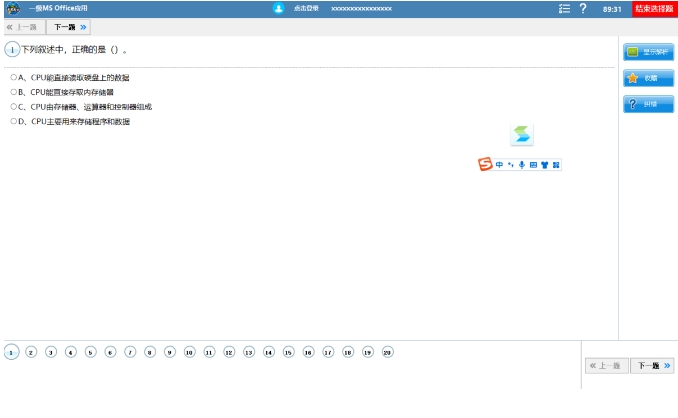Toggle Chinese mode 中 on input bar
Viewport: 678px width, 418px height.
pyautogui.click(x=499, y=165)
